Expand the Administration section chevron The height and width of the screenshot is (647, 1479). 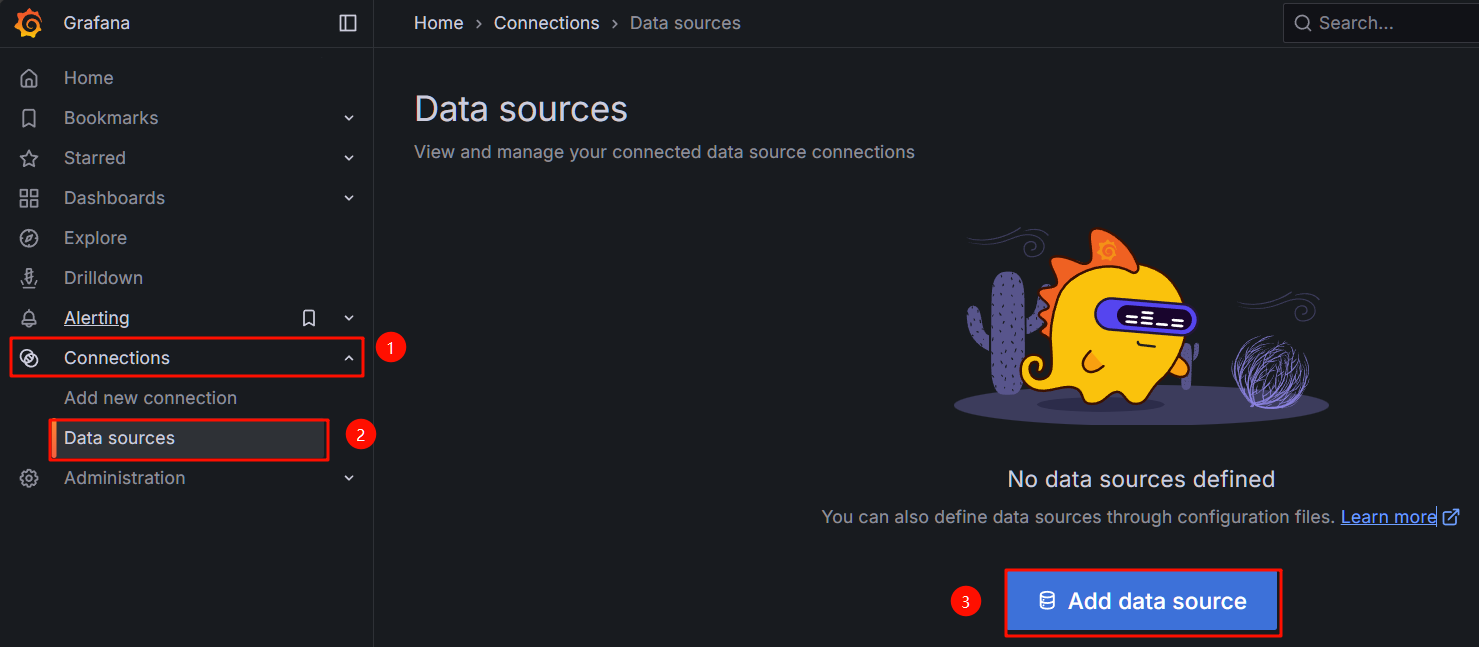coord(349,478)
